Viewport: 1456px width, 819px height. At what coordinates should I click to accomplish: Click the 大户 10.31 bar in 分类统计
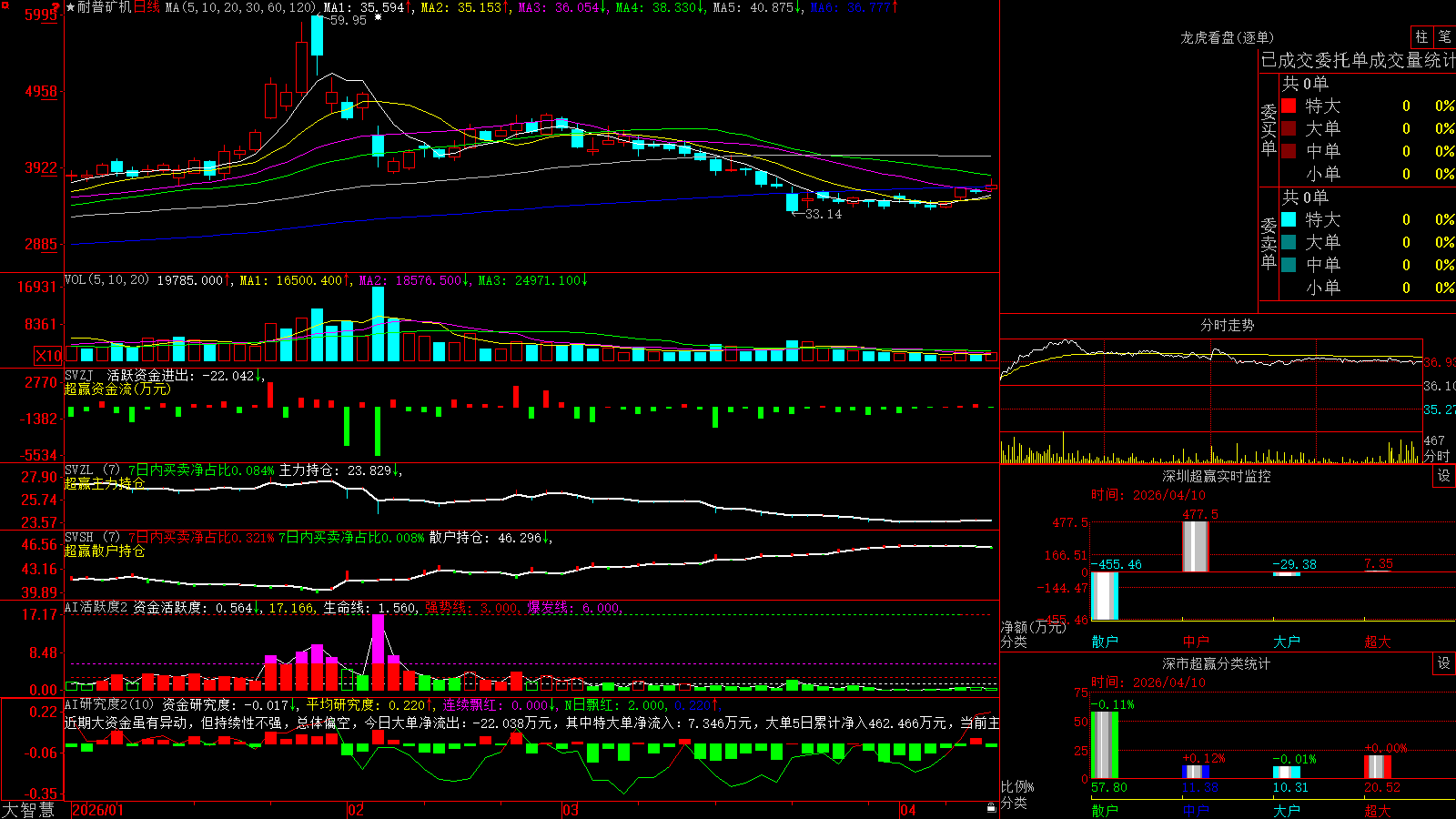pos(1287,773)
